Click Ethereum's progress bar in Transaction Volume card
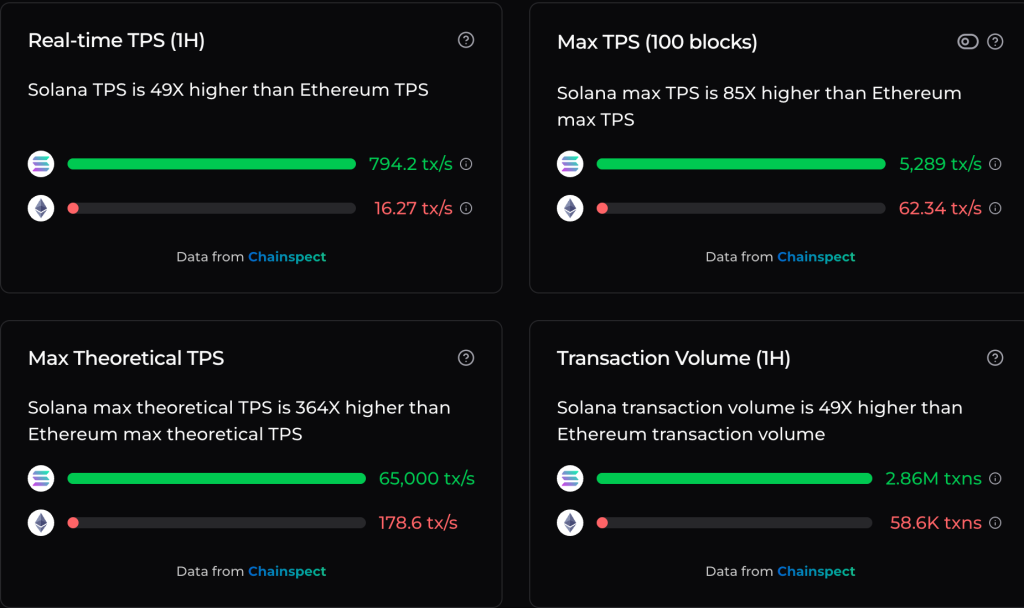 (733, 522)
